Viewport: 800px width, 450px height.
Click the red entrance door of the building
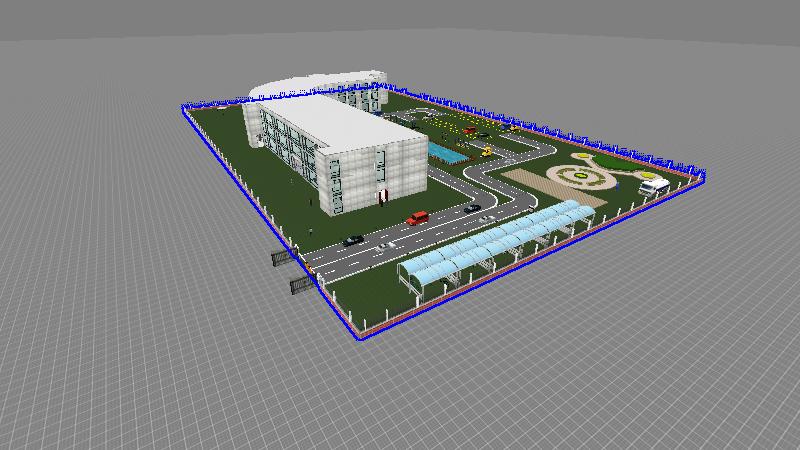[382, 195]
